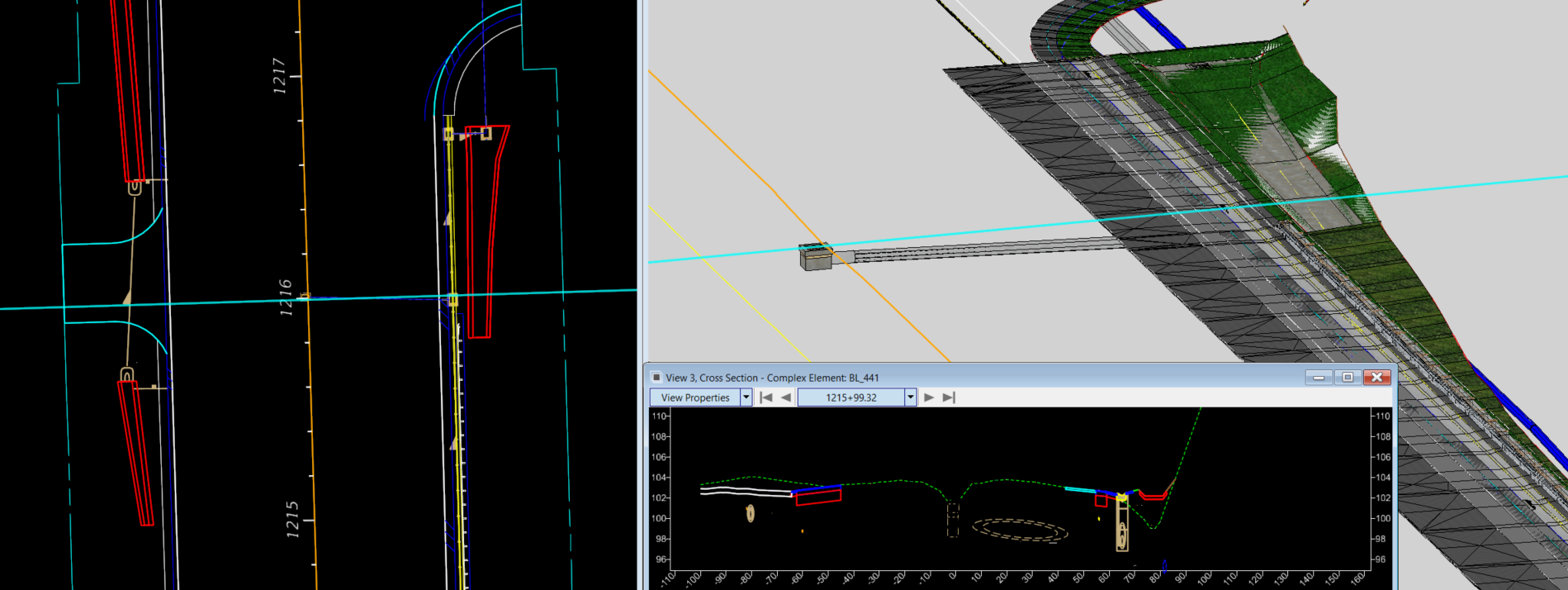Viewport: 1568px width, 590px height.
Task: Open the station 1215+99.32 dropdown list
Action: 910,397
